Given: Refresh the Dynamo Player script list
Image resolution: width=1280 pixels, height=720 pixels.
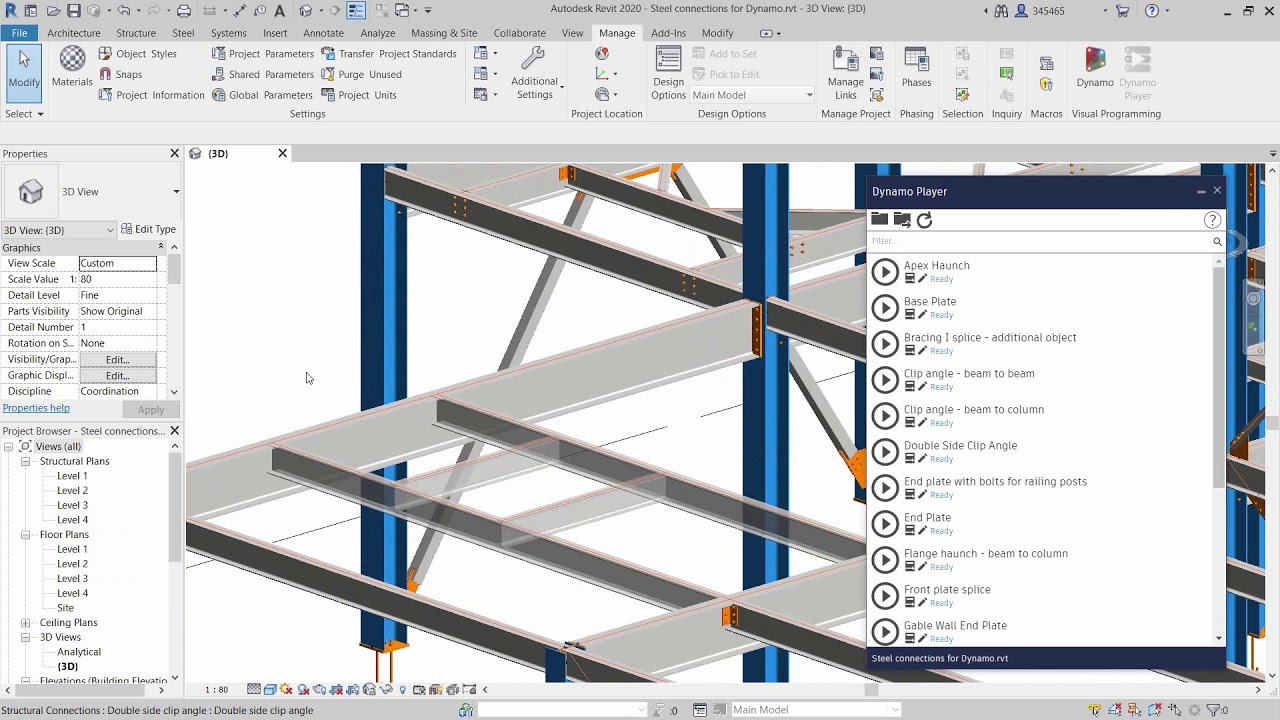Looking at the screenshot, I should click(x=924, y=220).
